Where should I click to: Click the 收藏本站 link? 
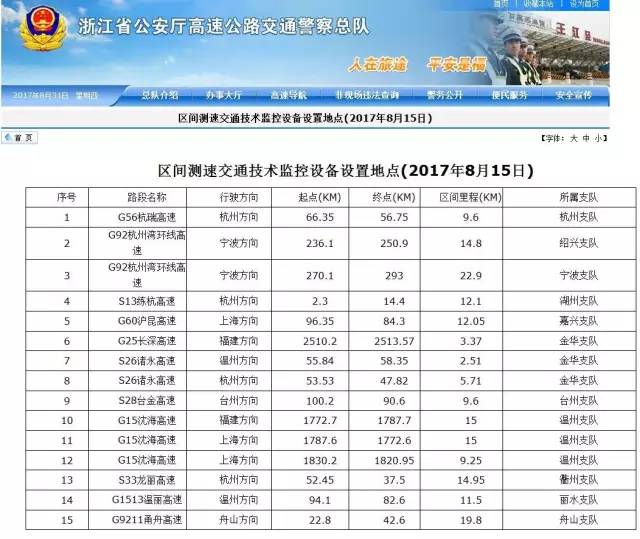pos(538,4)
